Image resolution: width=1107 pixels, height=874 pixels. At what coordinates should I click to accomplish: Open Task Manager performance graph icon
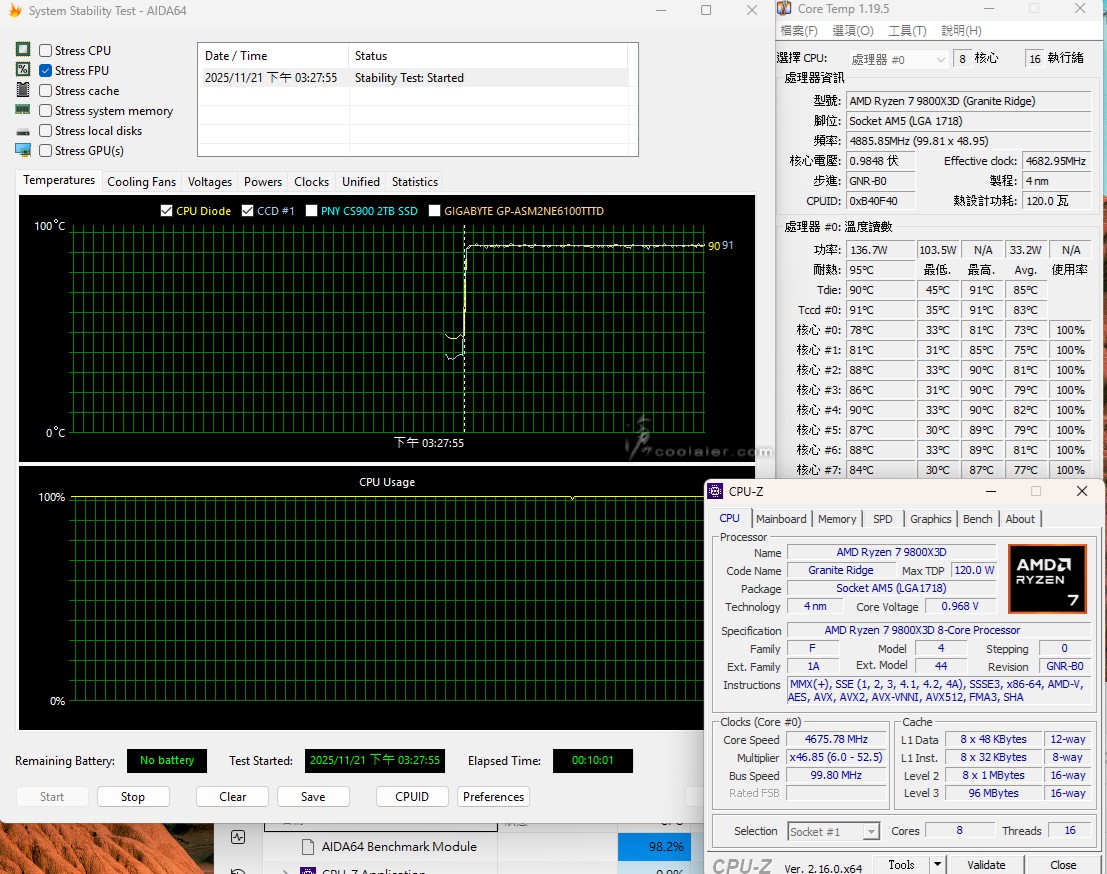238,837
